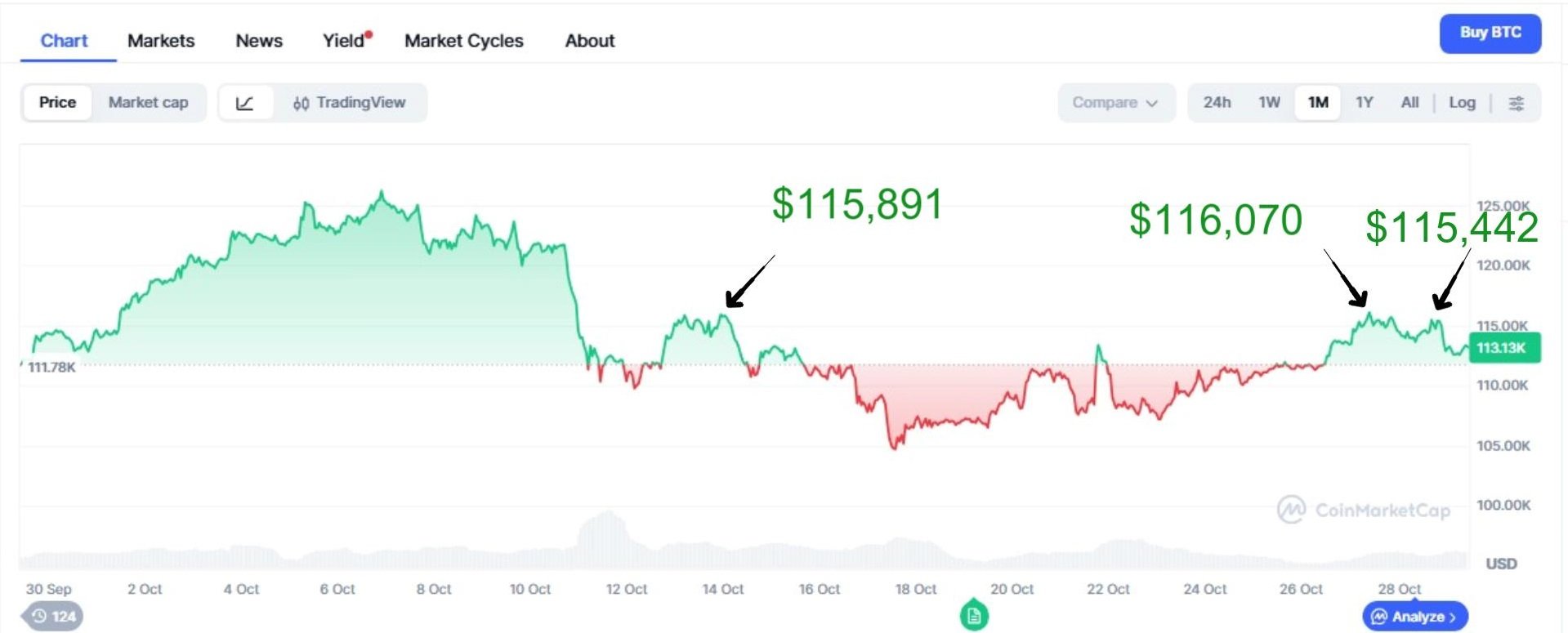
Task: Open the Markets tab
Action: pos(161,41)
